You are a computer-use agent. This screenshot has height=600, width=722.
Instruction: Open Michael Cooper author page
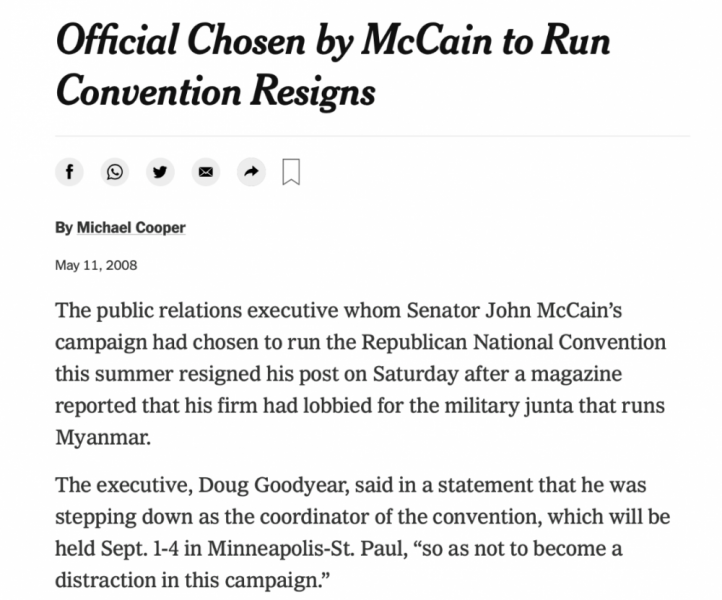[x=131, y=228]
